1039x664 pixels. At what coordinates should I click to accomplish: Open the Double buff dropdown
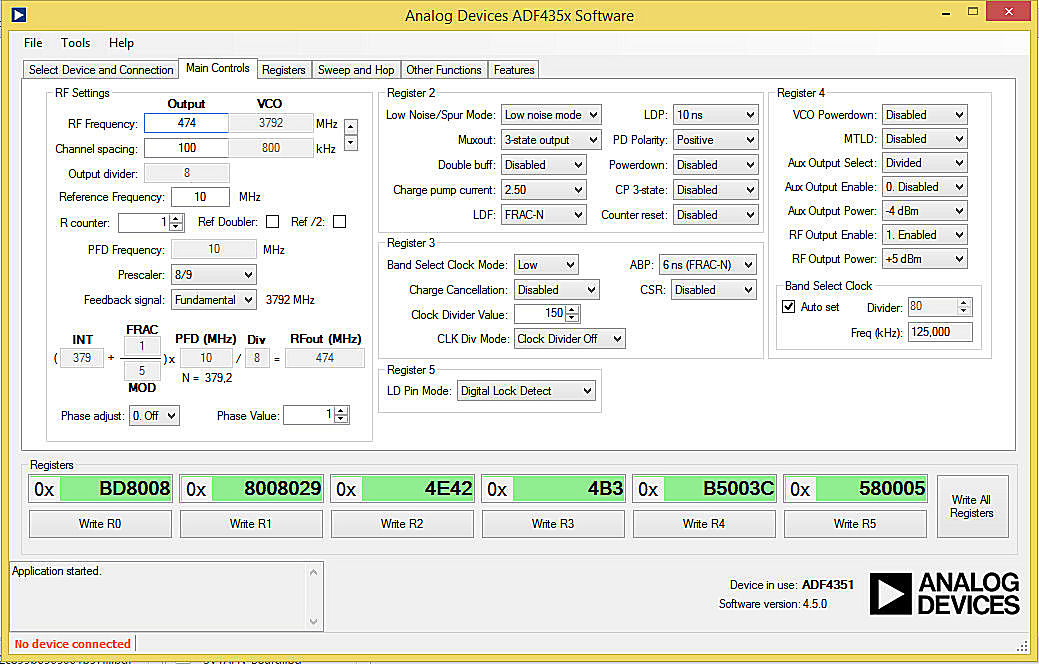click(x=544, y=165)
